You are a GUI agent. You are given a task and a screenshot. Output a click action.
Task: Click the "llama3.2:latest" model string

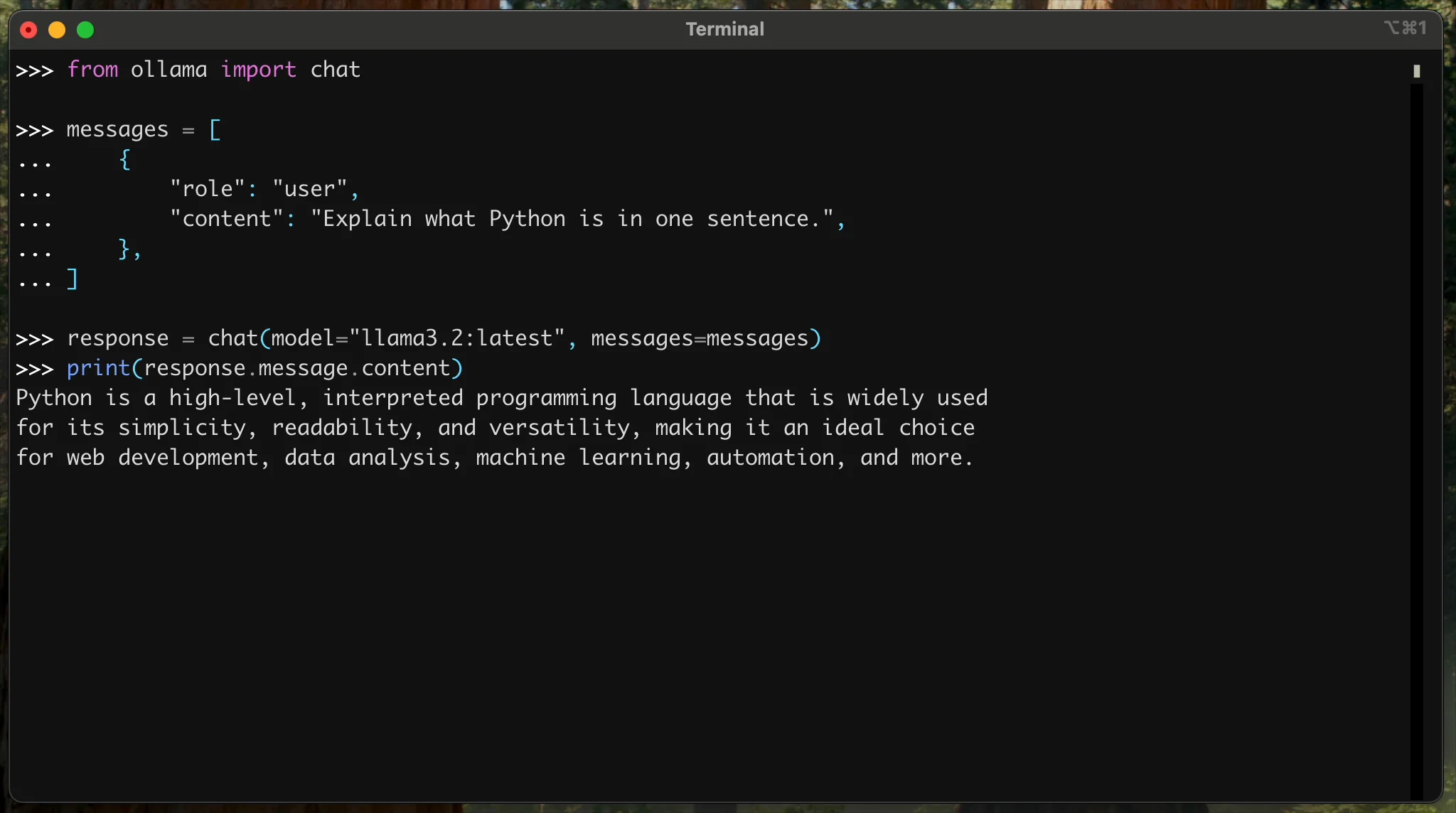pyautogui.click(x=457, y=338)
